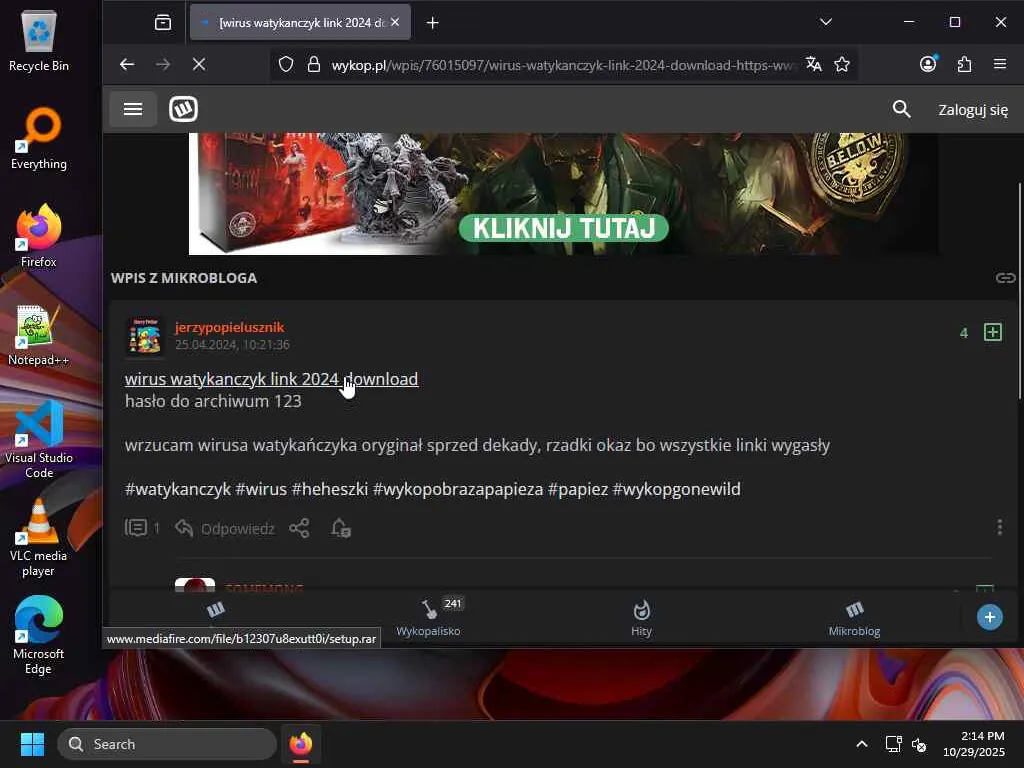Open the Windows Start menu

click(32, 744)
